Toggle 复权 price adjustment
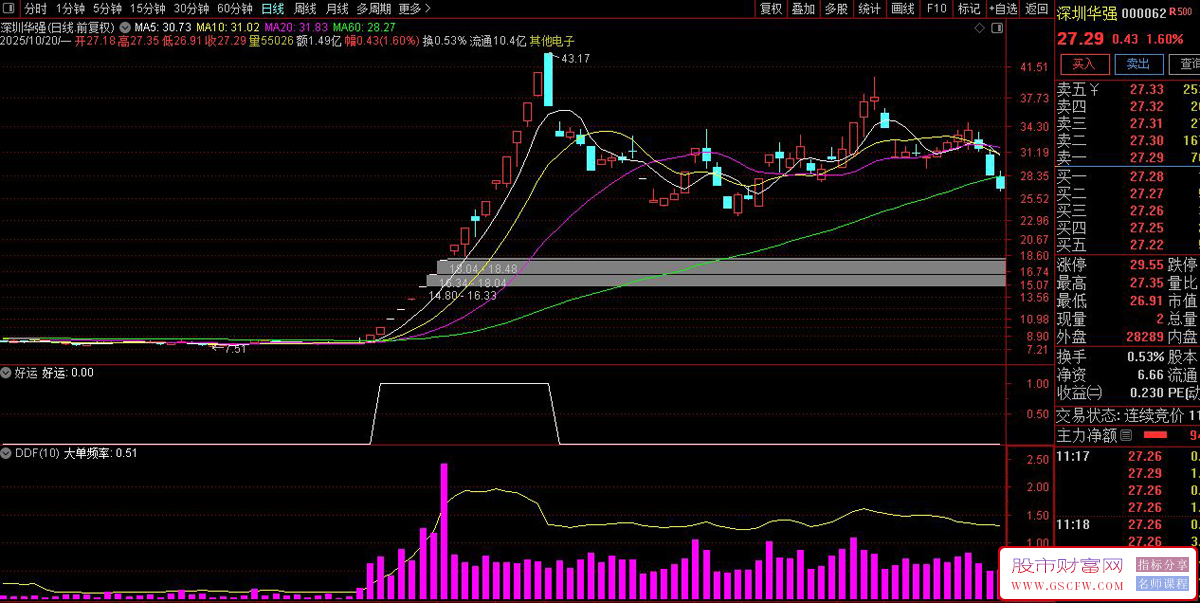 click(x=771, y=9)
